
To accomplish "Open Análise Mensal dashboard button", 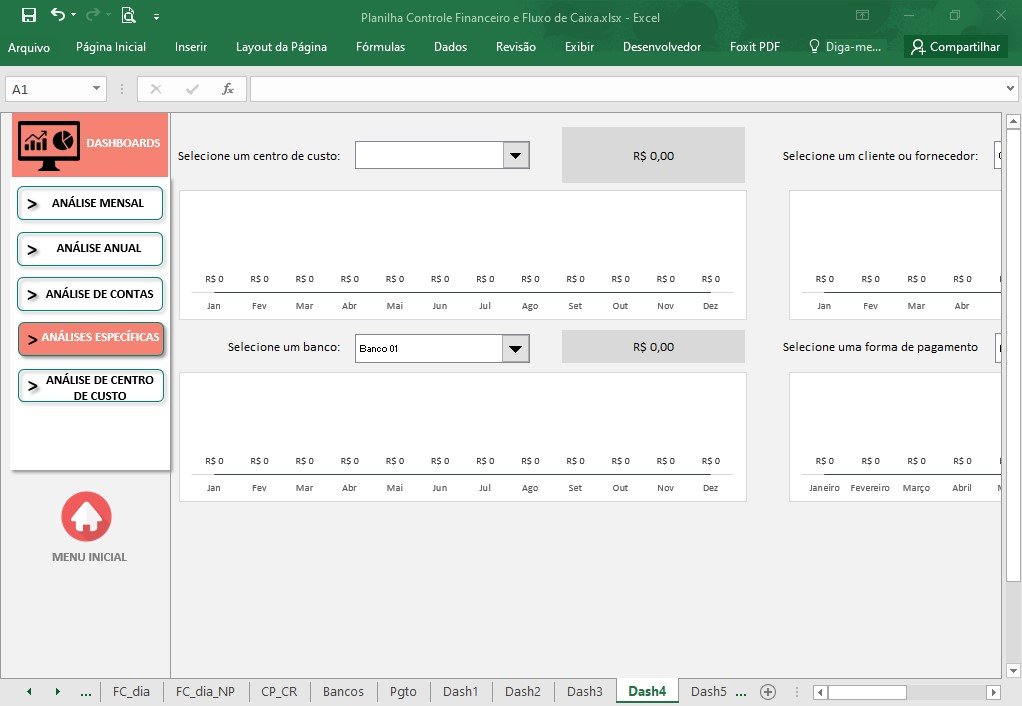I will point(90,203).
